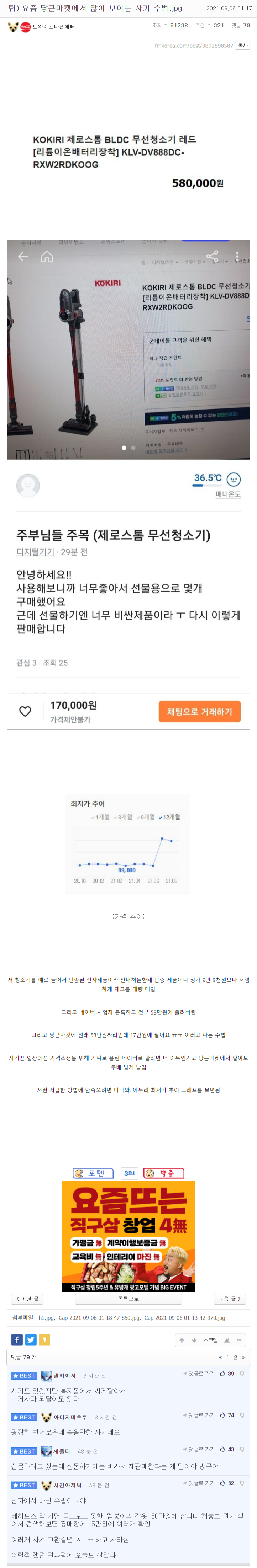Click the down arrow in the post toolbar
Screen dimensions: 257x1568
pos(194,1340)
